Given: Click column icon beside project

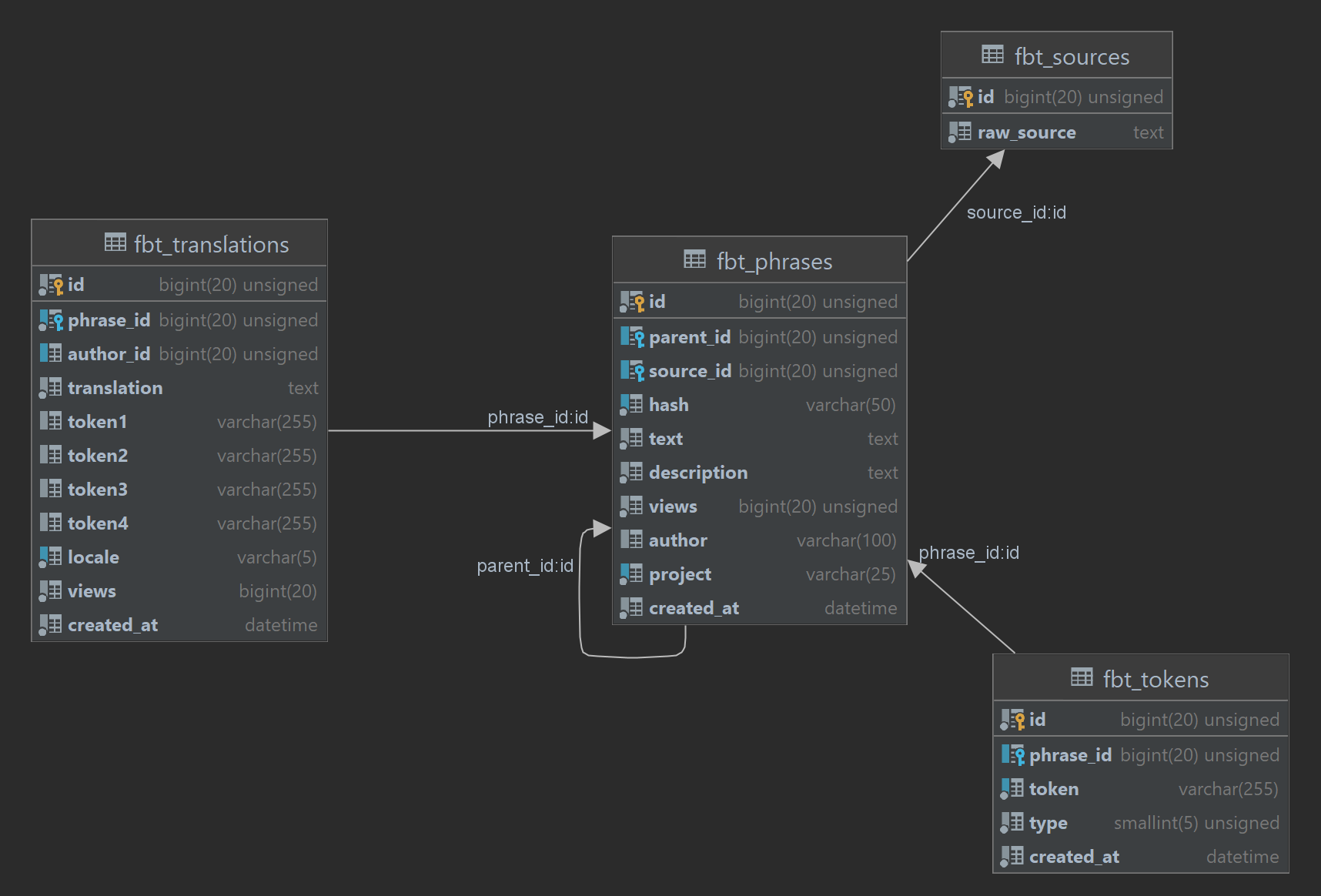Looking at the screenshot, I should (631, 574).
